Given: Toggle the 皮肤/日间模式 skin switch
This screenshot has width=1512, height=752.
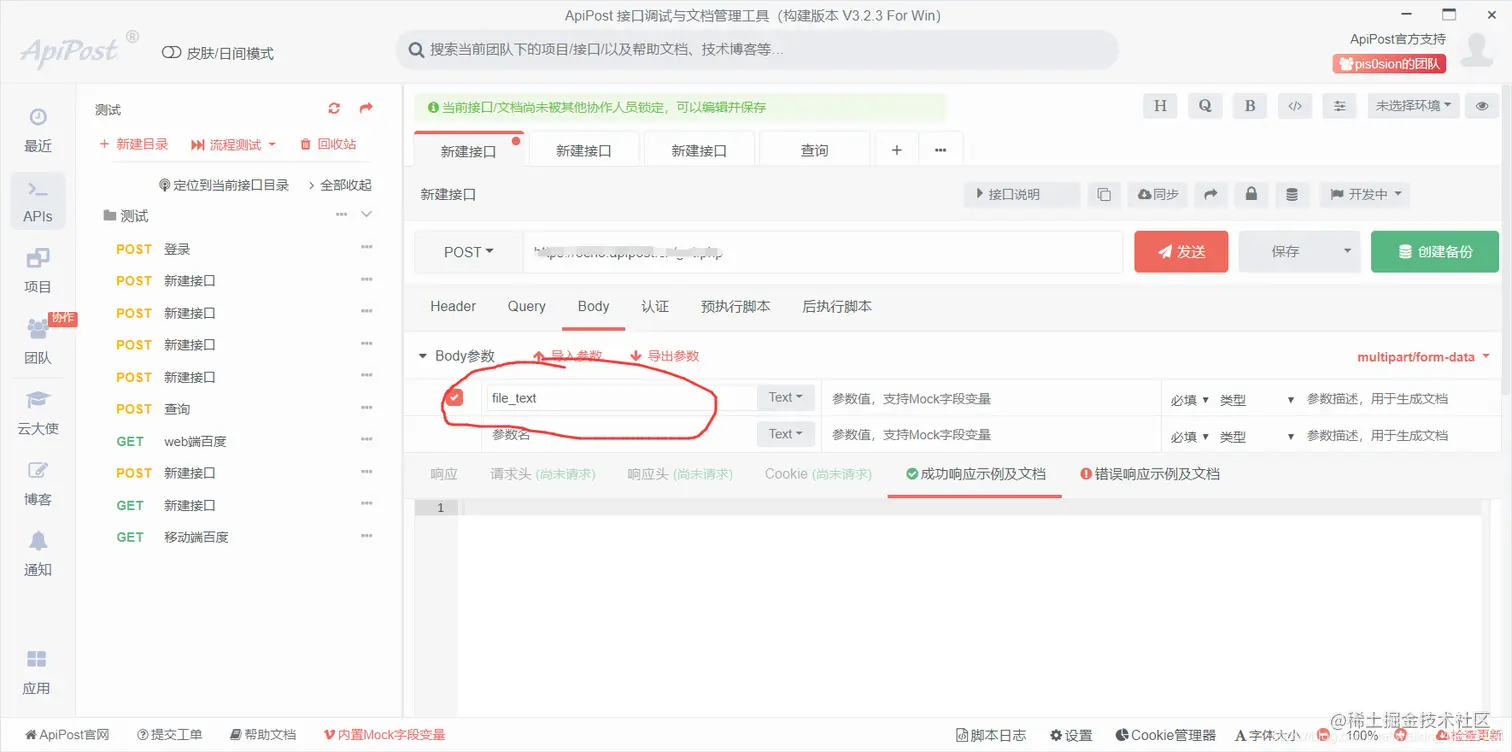Looking at the screenshot, I should pyautogui.click(x=171, y=53).
